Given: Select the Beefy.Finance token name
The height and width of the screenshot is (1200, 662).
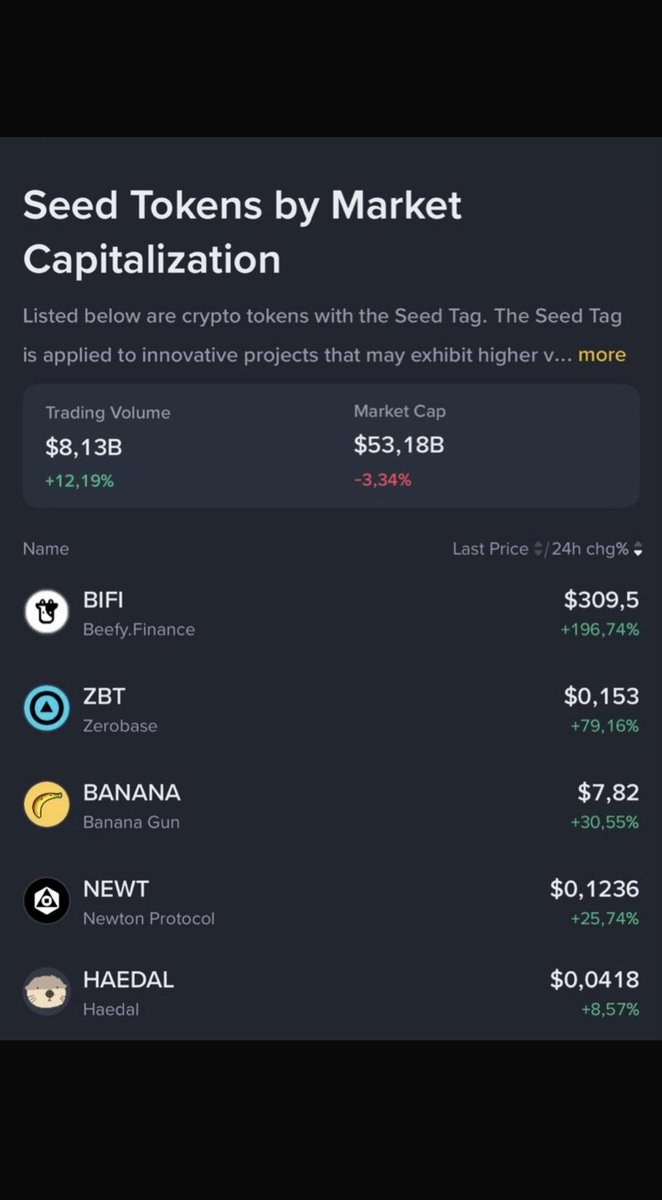Looking at the screenshot, I should [x=139, y=629].
